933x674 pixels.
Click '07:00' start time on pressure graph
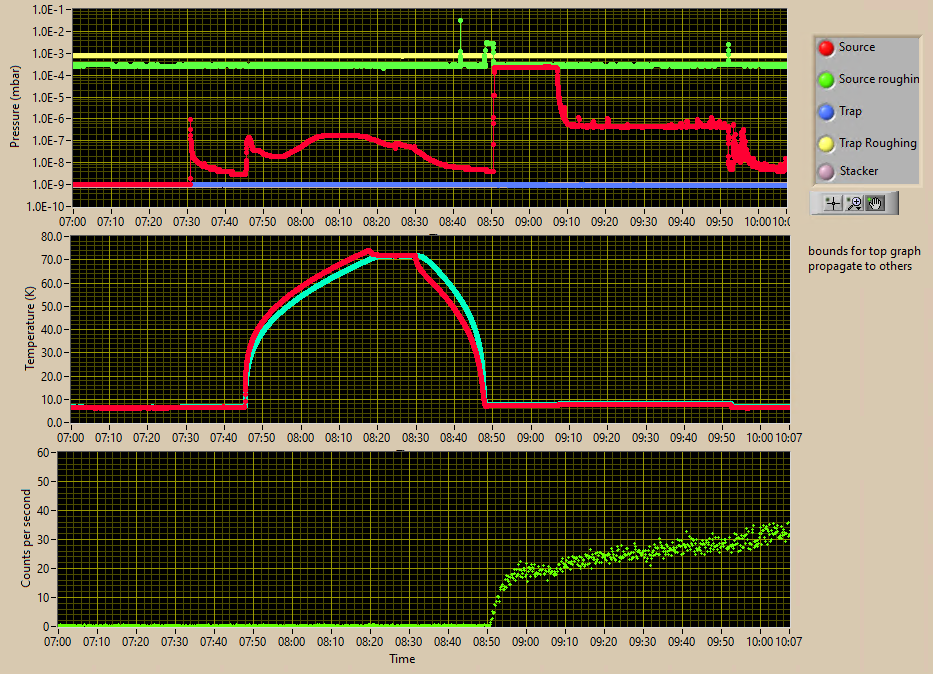[x=73, y=222]
